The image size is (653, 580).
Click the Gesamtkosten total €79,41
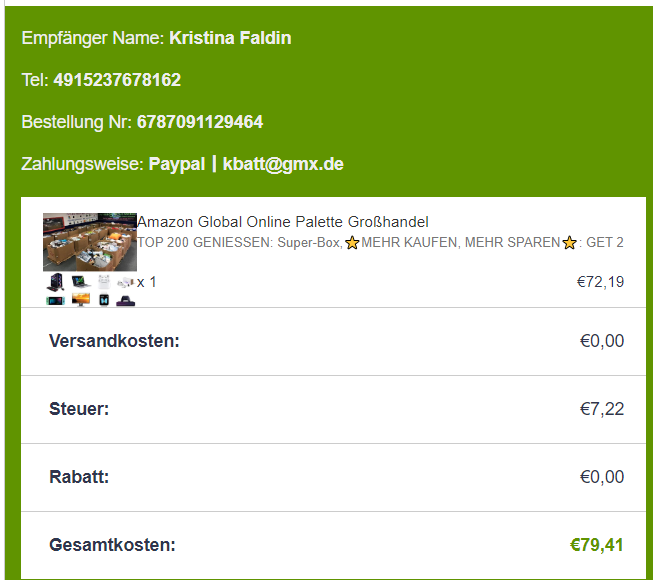[x=596, y=545]
